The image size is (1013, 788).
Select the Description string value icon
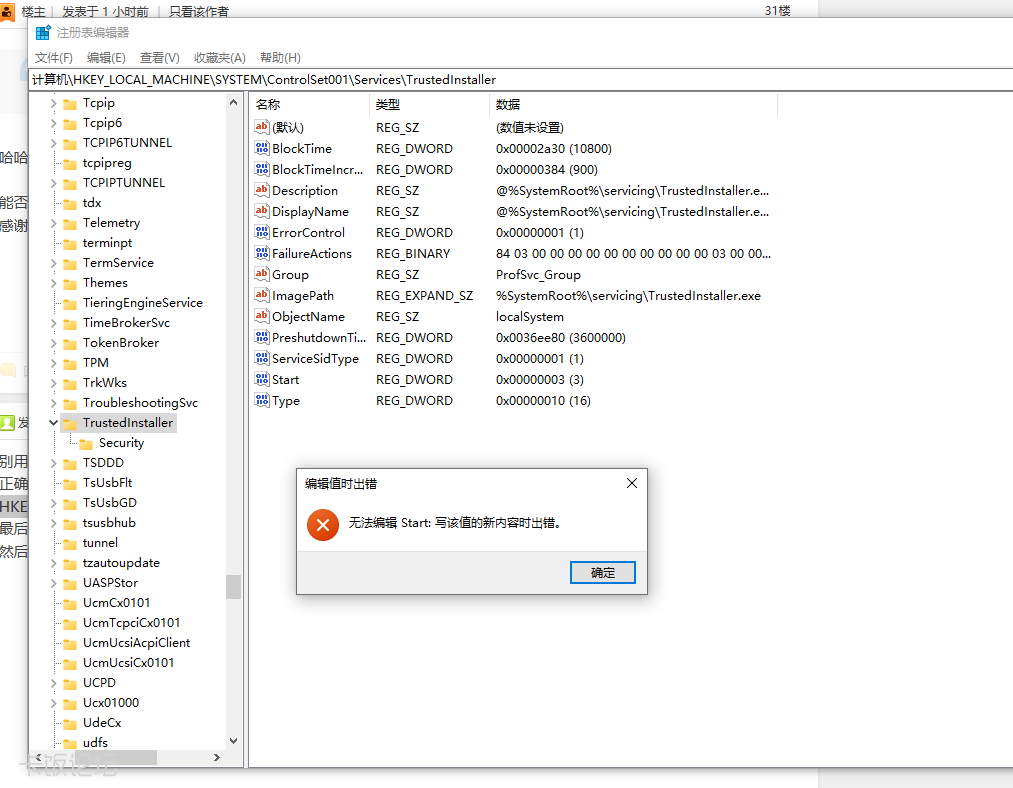tap(262, 190)
